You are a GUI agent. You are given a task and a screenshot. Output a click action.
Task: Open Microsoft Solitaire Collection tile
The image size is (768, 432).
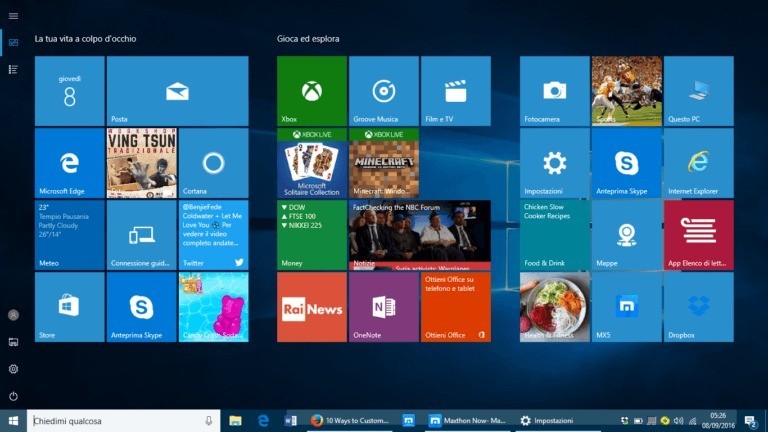(312, 163)
